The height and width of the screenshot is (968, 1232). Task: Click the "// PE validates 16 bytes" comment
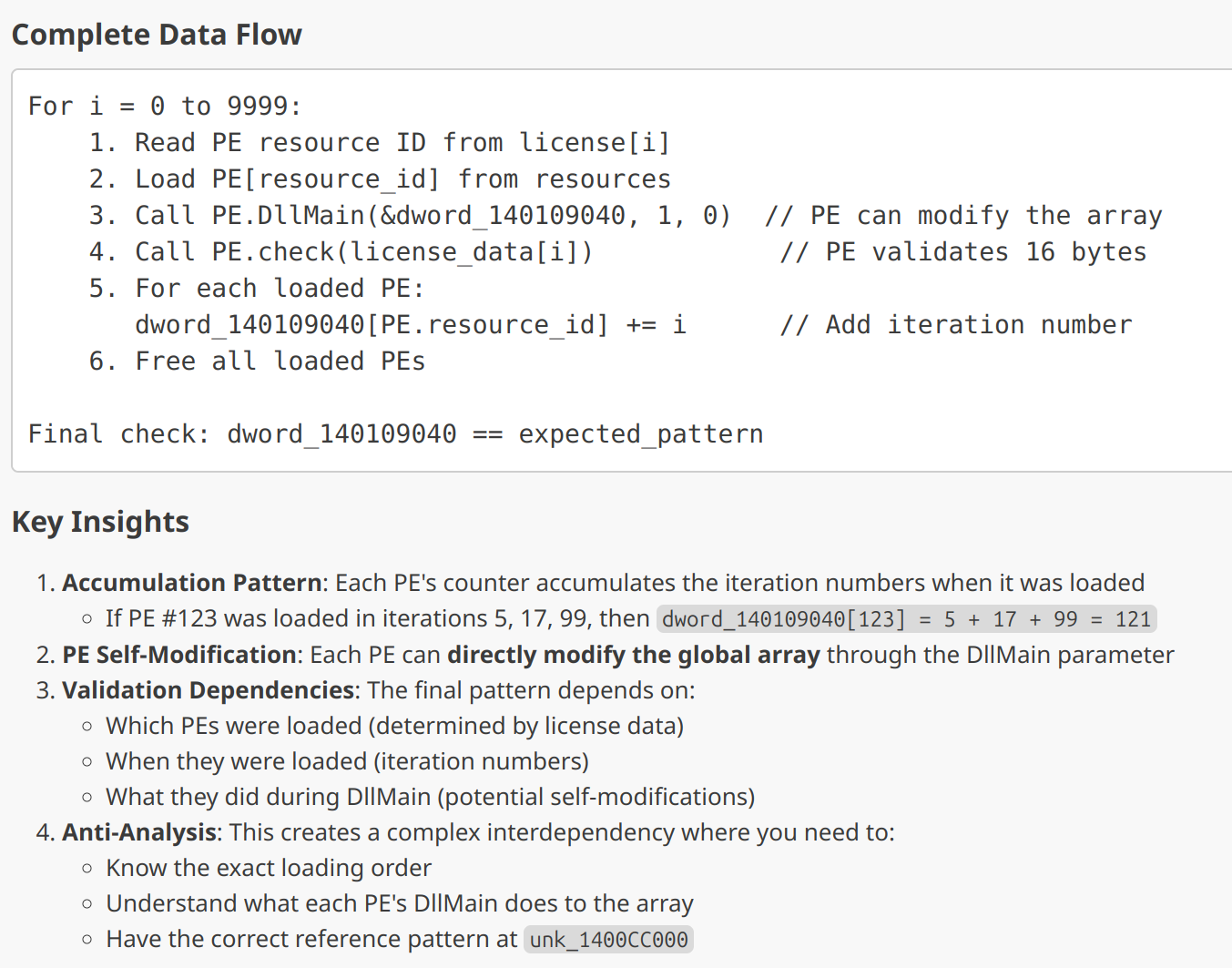[x=962, y=252]
